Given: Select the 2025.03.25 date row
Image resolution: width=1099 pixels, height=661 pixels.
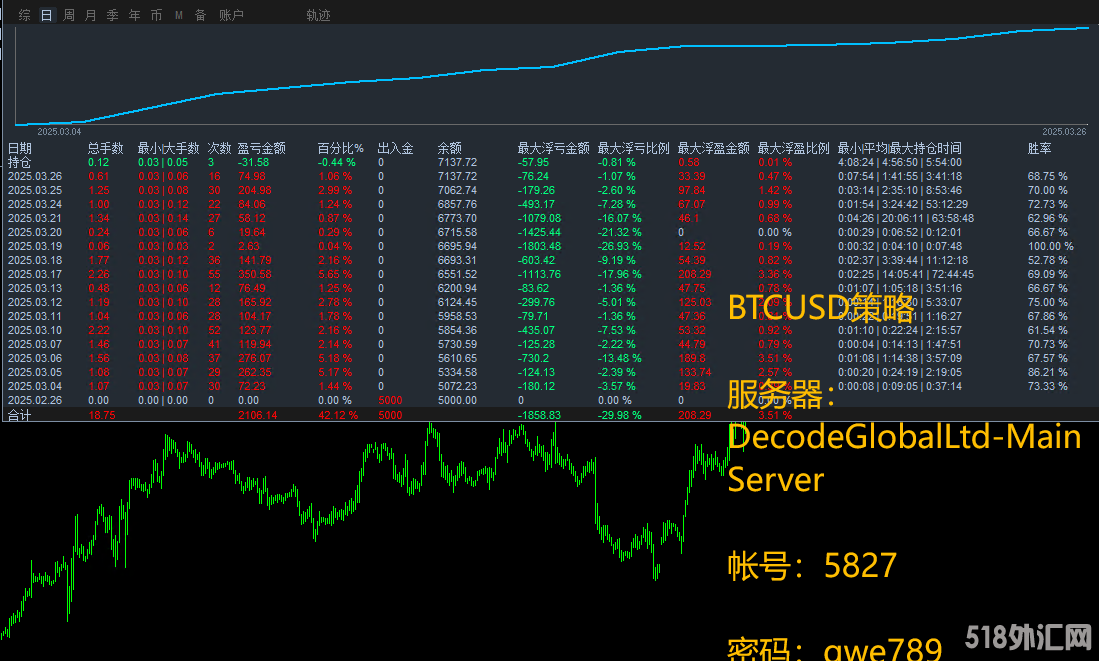Looking at the screenshot, I should pyautogui.click(x=35, y=190).
